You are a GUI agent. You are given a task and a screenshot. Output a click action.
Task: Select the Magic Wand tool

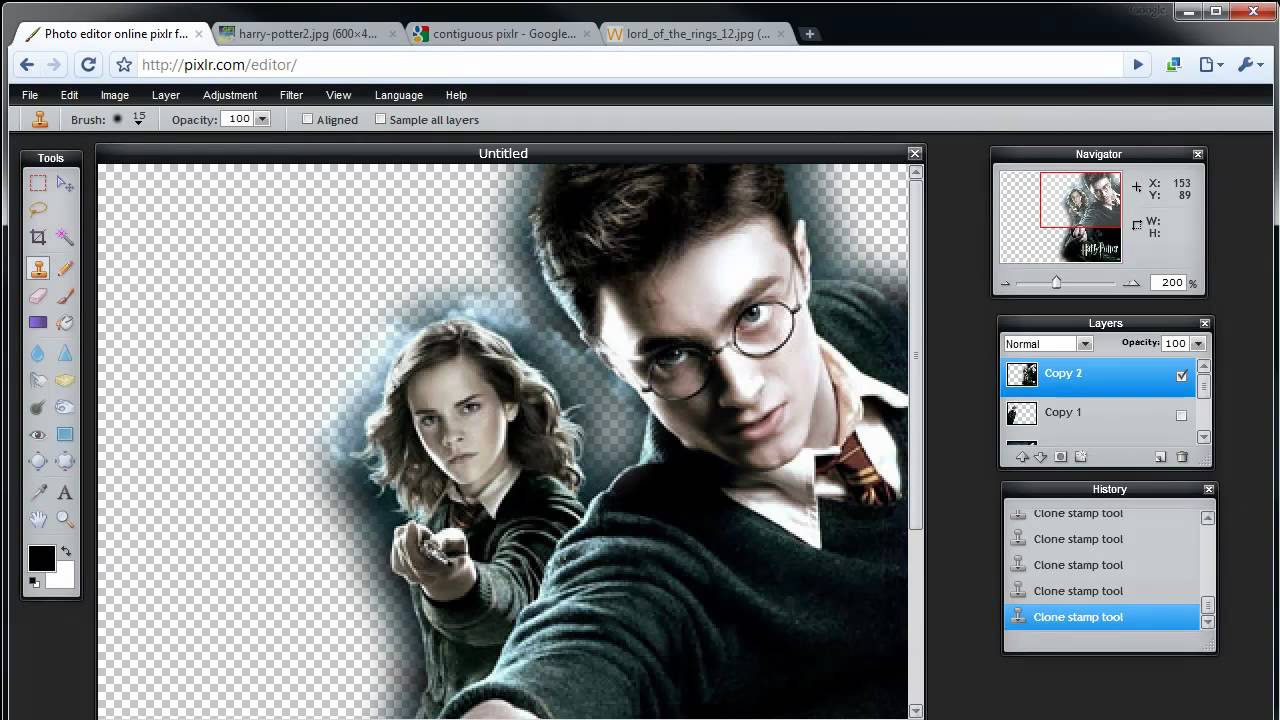click(65, 237)
